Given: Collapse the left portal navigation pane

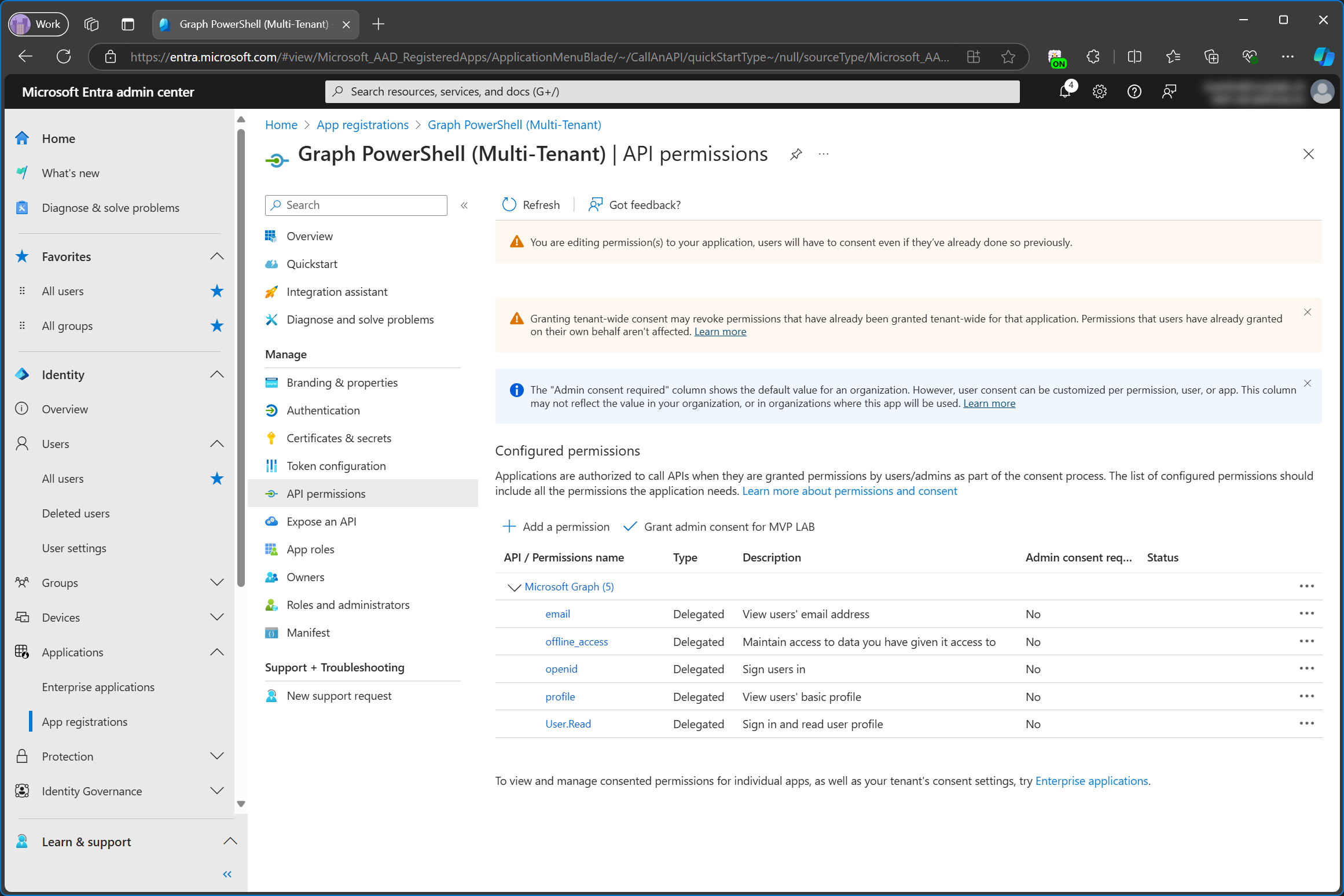Looking at the screenshot, I should coord(227,874).
